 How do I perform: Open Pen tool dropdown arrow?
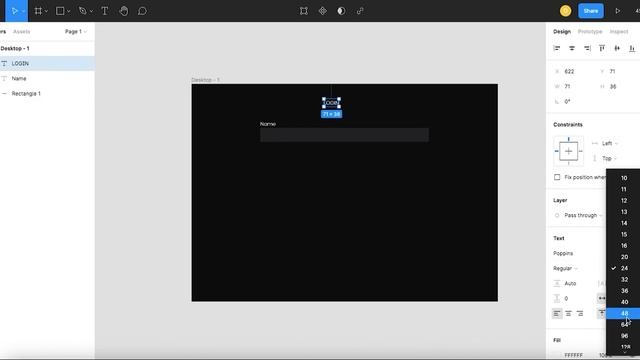(91, 11)
